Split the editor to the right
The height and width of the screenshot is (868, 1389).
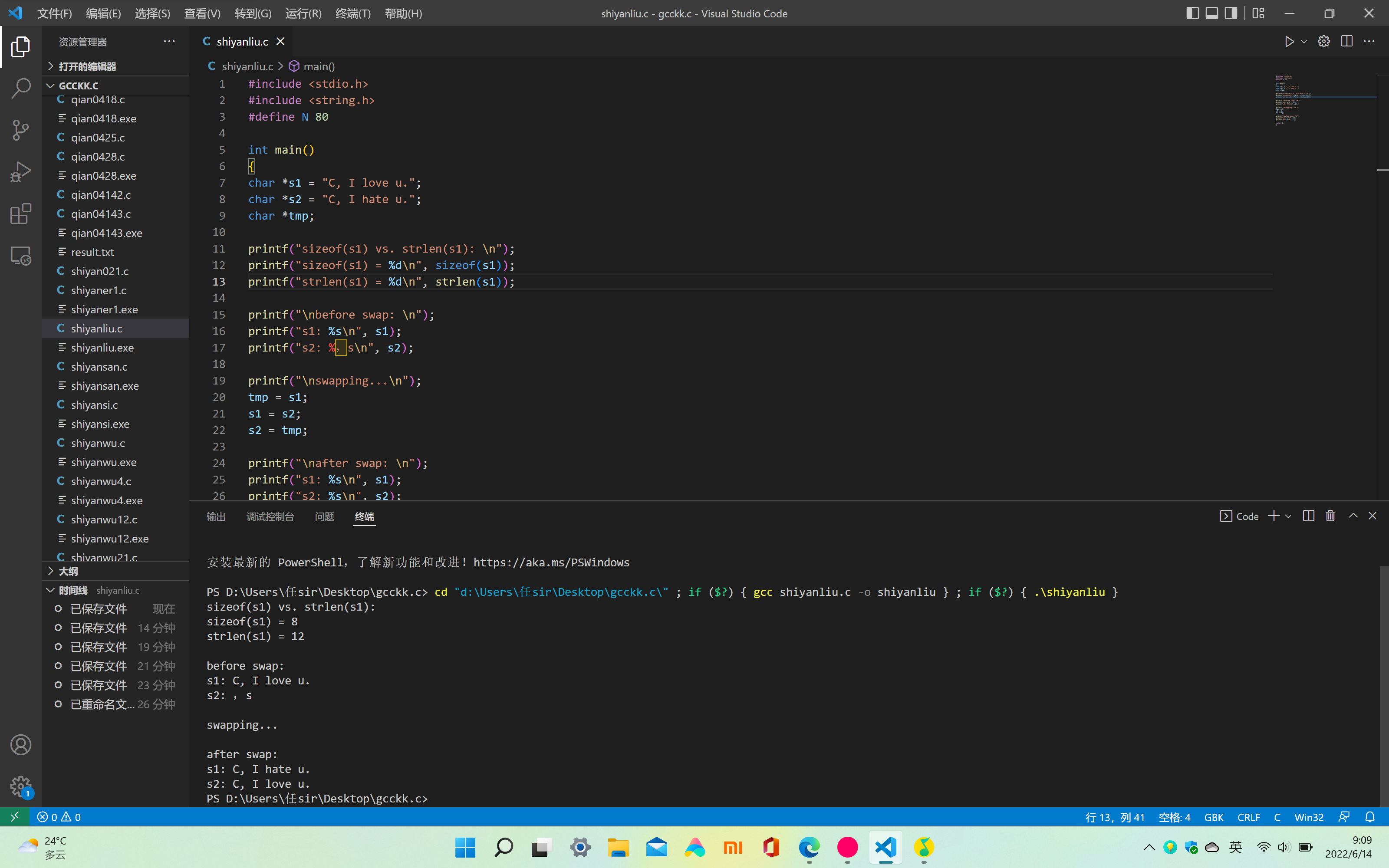pos(1346,41)
